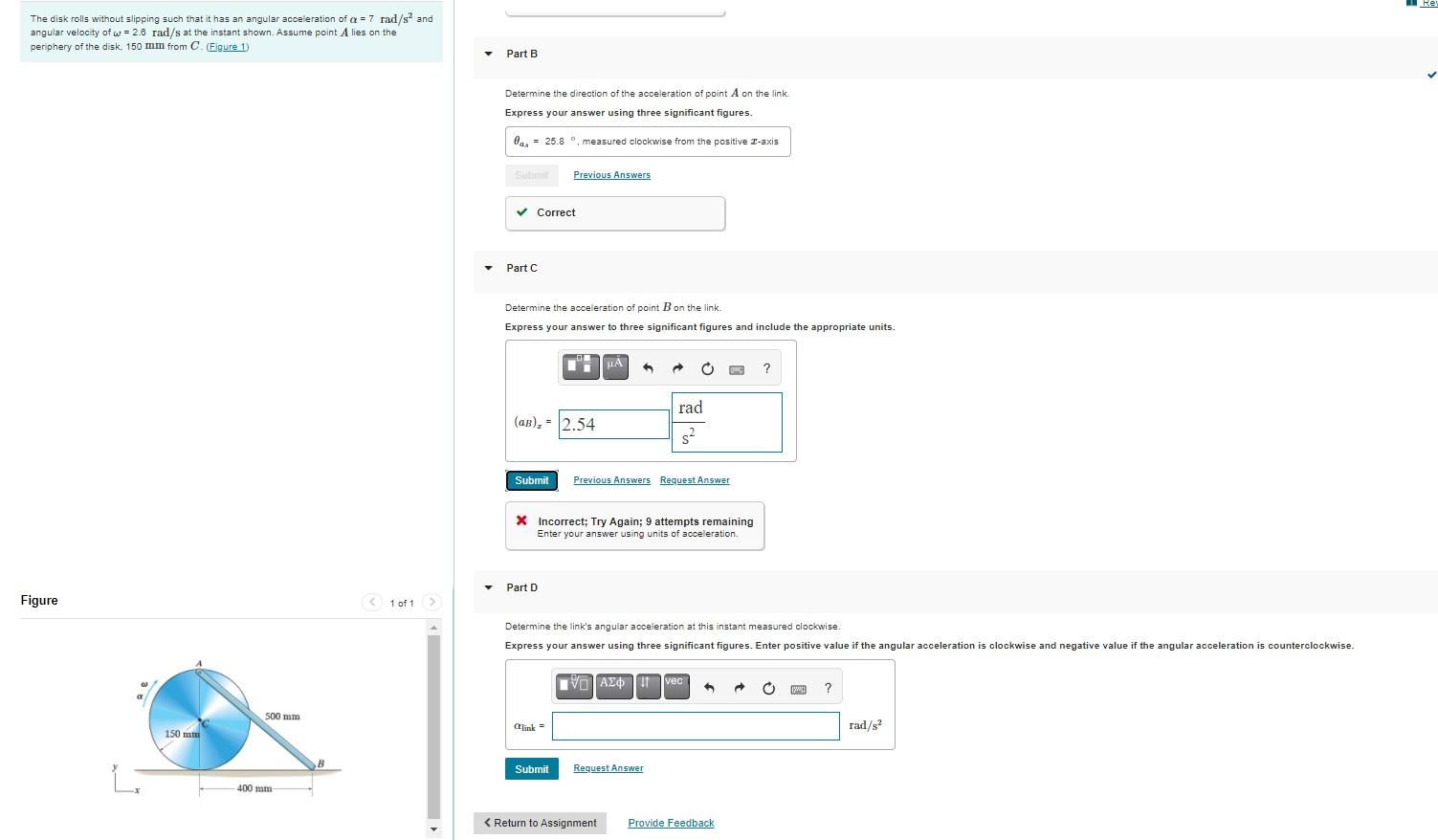Undo the last edit in Part D
The width and height of the screenshot is (1438, 840).
click(709, 688)
